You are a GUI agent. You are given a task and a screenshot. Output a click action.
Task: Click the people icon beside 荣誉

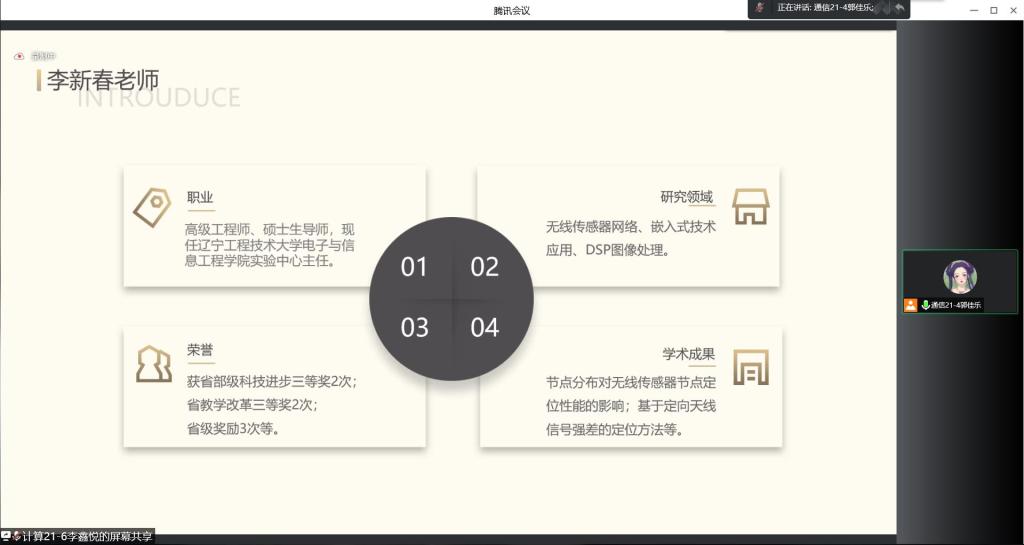(153, 364)
